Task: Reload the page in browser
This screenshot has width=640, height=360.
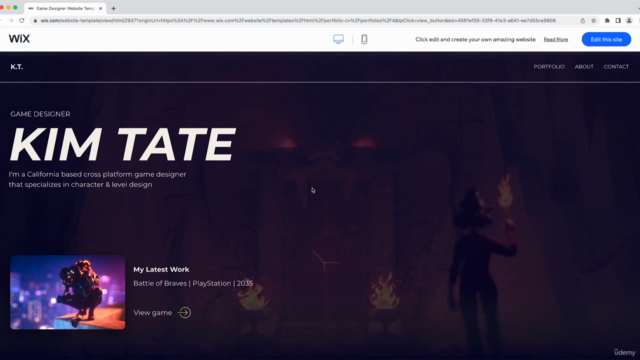Action: (22, 20)
